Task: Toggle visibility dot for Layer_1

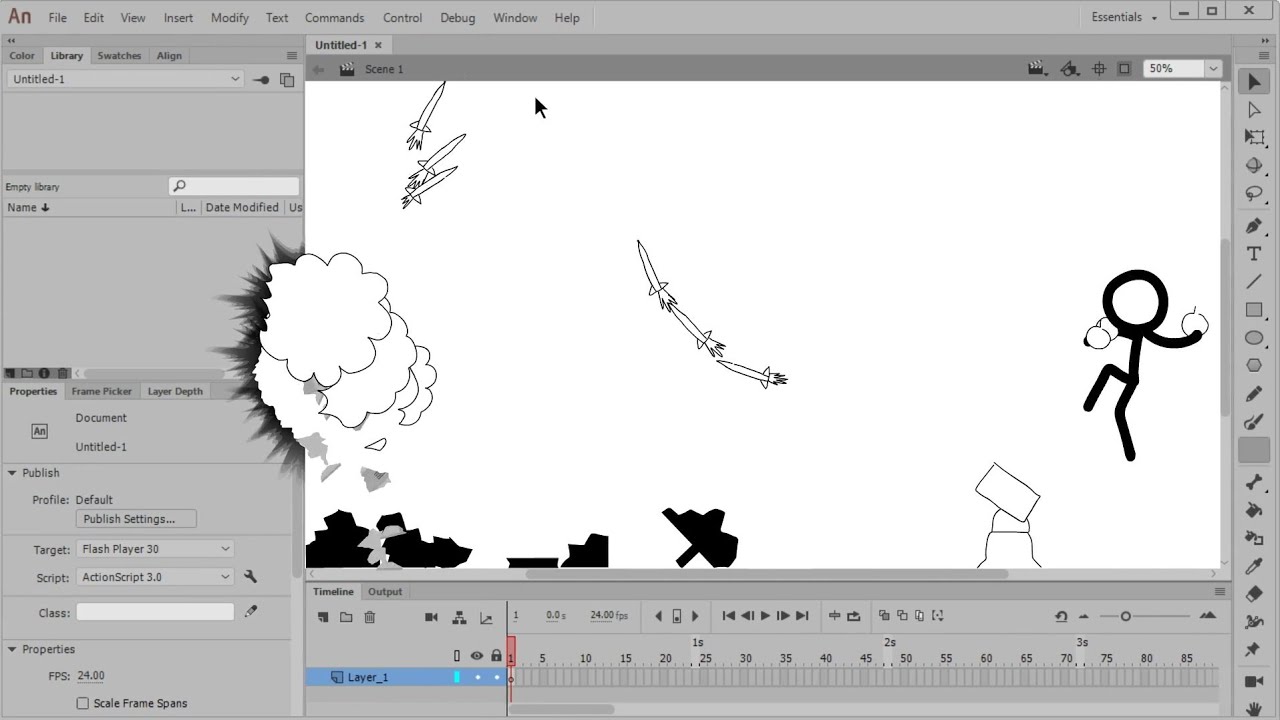Action: [x=477, y=678]
